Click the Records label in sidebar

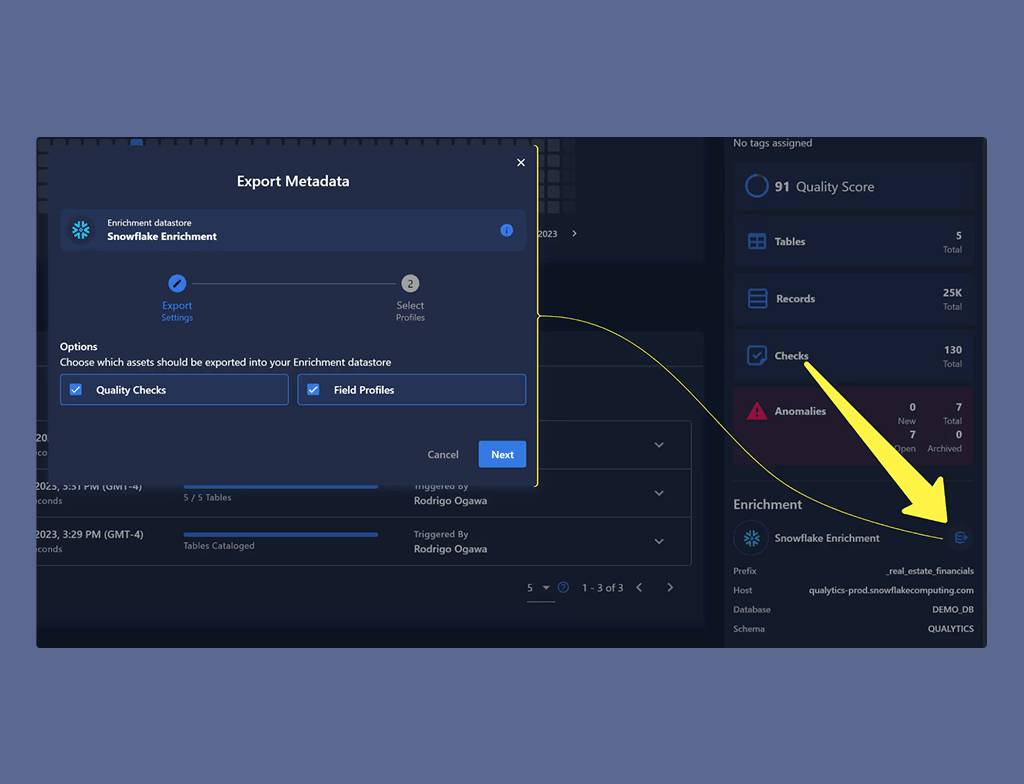pos(795,299)
